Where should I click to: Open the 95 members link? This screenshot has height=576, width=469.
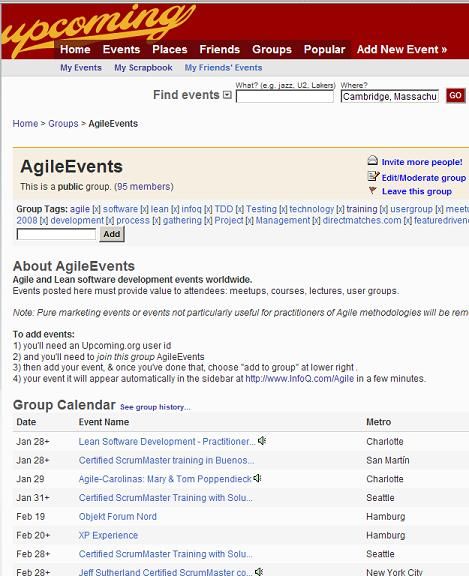(144, 187)
